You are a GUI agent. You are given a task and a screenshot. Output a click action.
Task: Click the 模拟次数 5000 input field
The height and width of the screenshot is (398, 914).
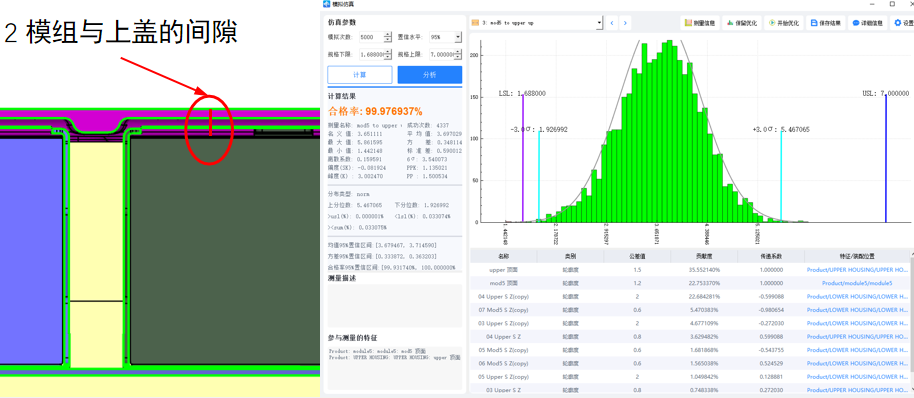click(371, 37)
